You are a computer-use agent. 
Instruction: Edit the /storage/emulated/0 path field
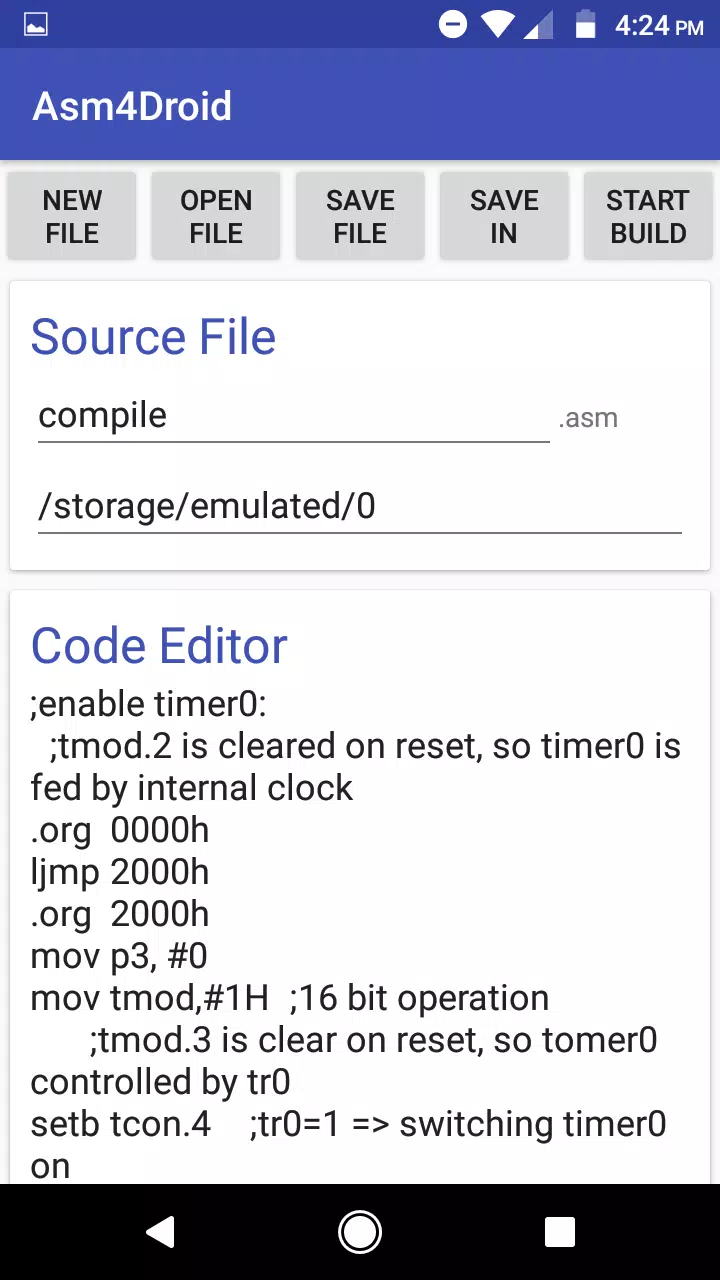tap(360, 507)
